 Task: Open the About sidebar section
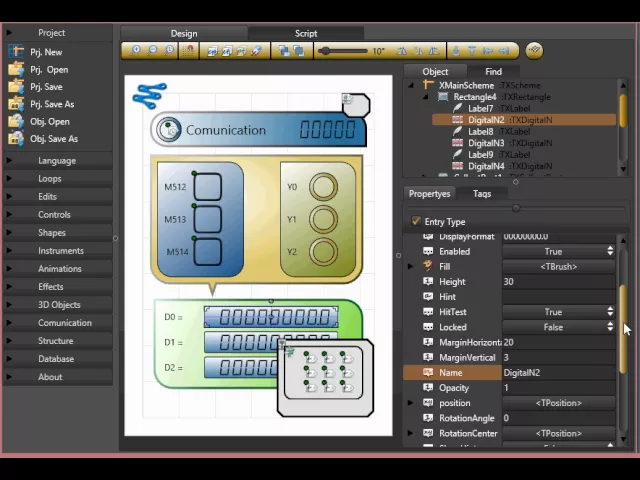click(x=58, y=377)
